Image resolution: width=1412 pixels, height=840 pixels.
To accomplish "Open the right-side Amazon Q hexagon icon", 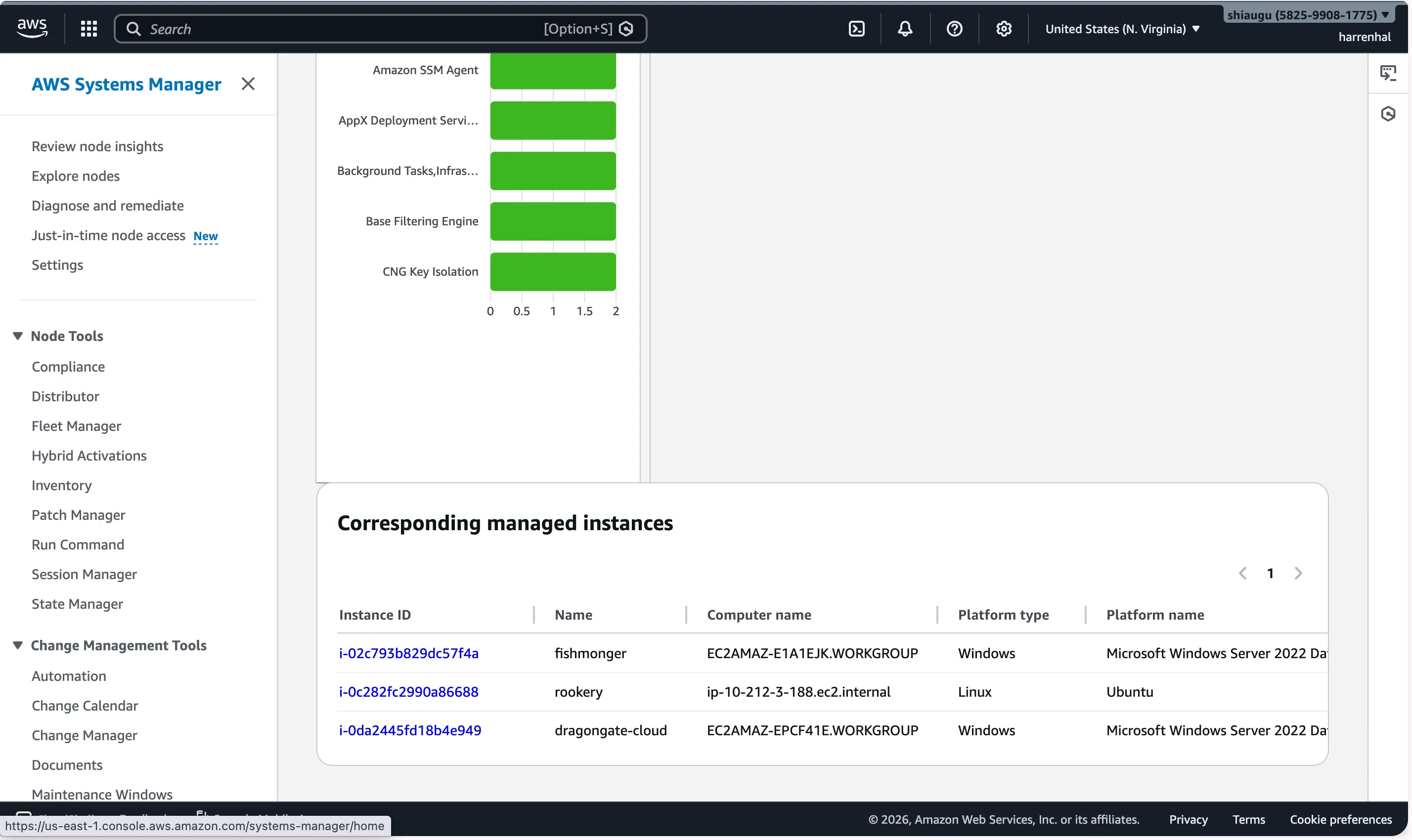I will (x=1388, y=114).
